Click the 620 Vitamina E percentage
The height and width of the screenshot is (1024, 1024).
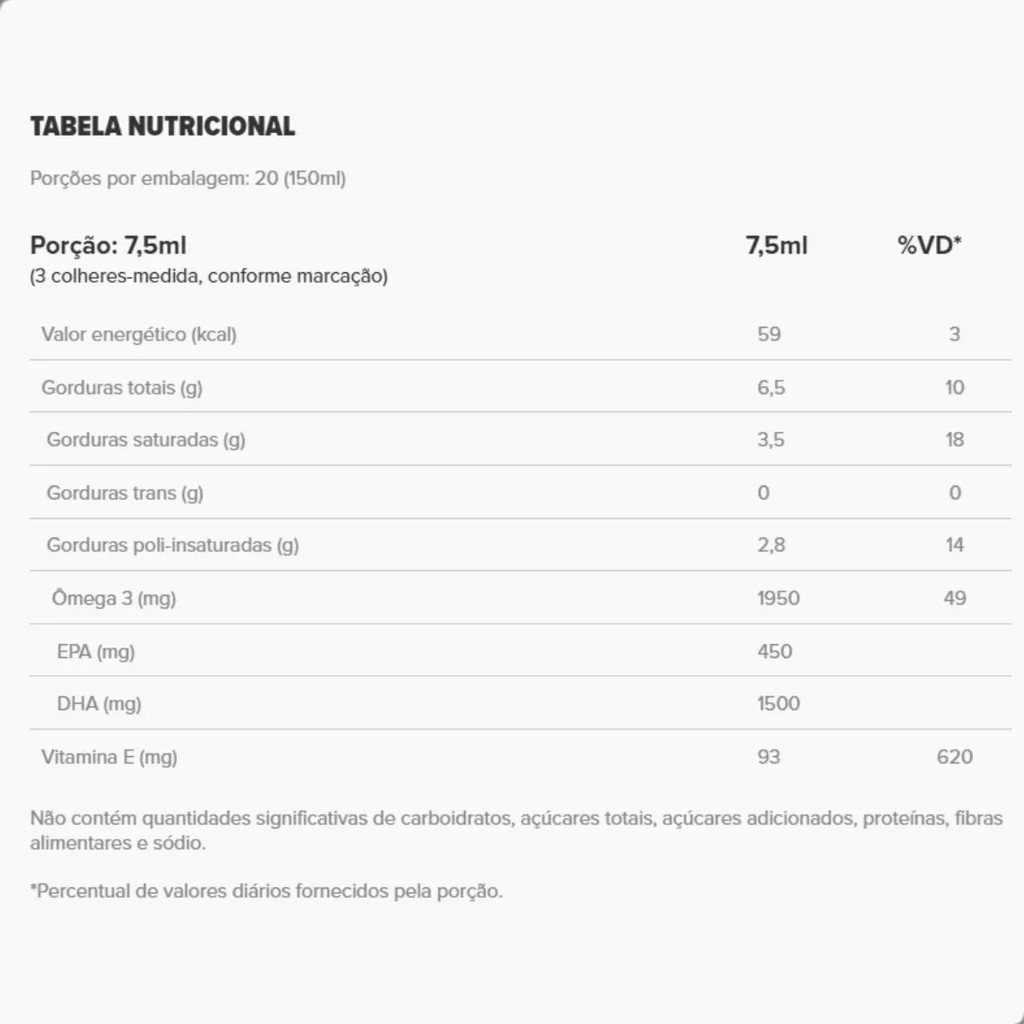954,757
